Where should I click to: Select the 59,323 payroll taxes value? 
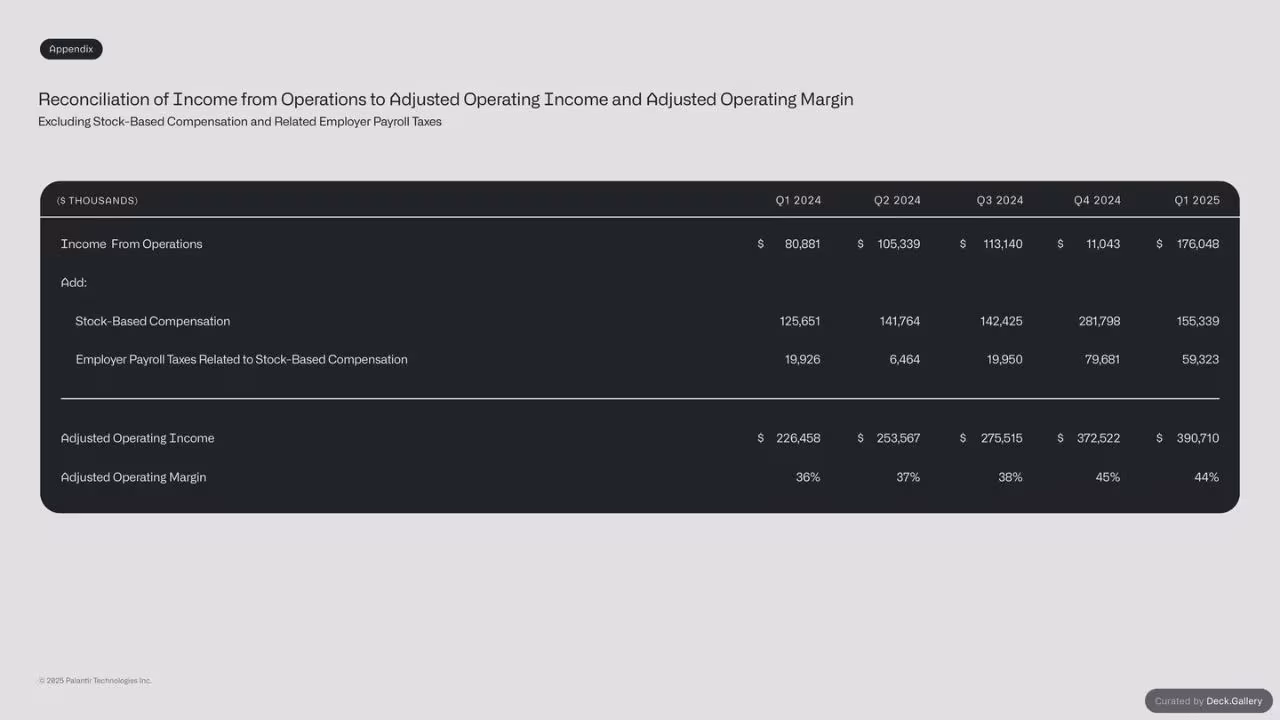click(1200, 360)
